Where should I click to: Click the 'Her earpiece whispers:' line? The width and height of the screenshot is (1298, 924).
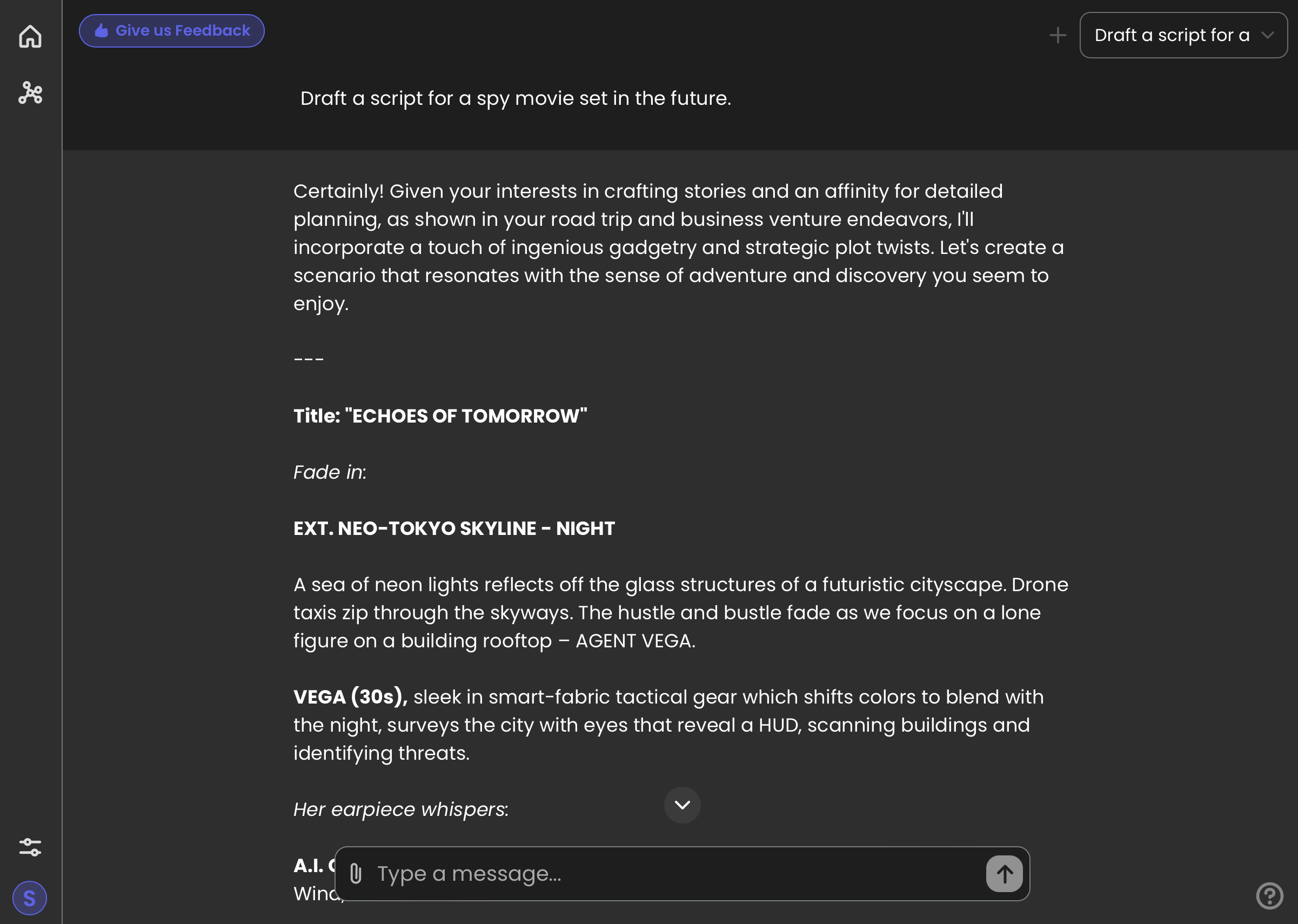[x=400, y=809]
